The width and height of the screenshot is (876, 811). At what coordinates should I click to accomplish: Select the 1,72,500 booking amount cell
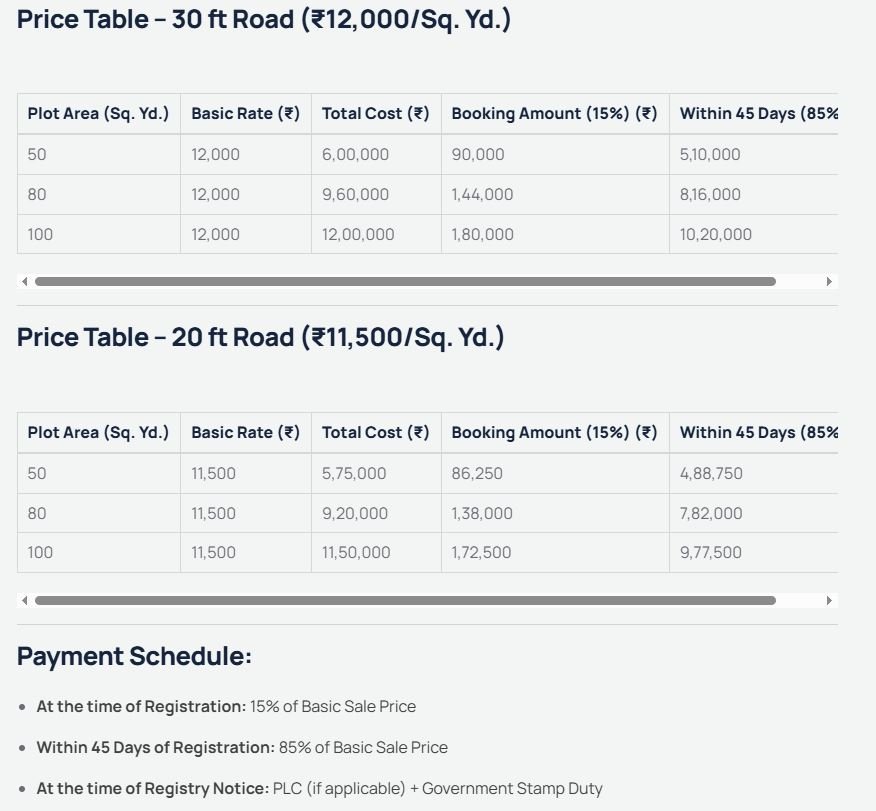tap(481, 553)
